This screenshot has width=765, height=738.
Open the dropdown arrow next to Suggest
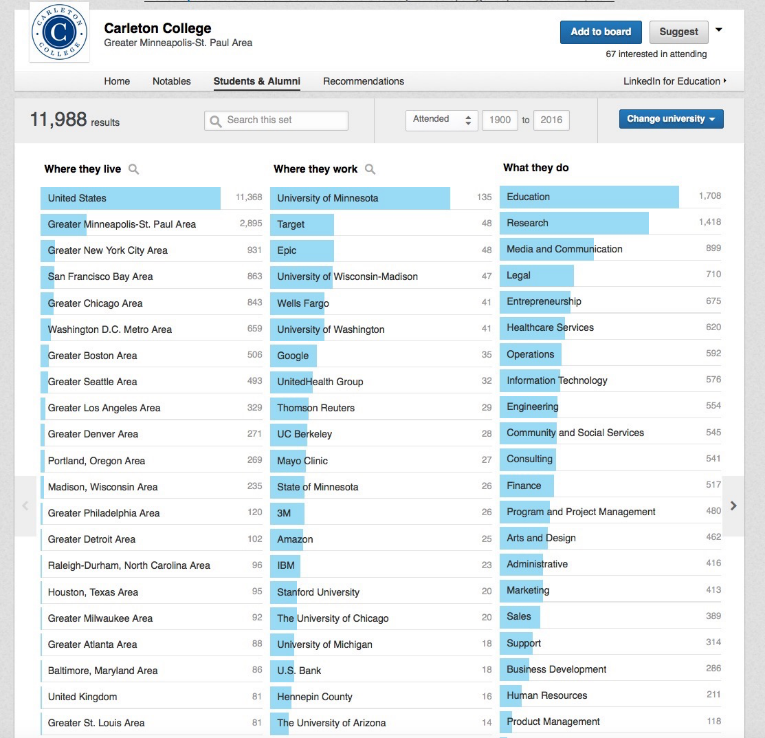click(719, 30)
